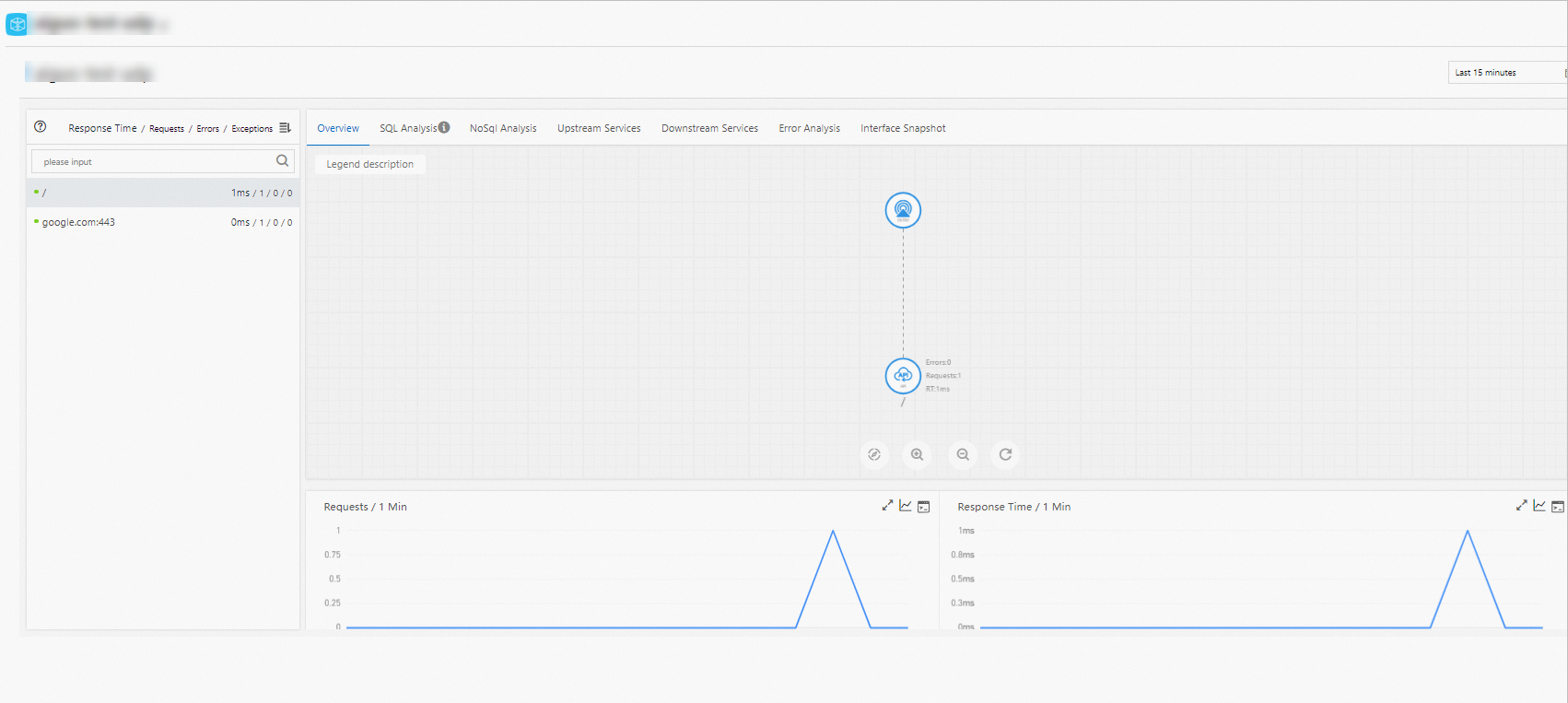
Task: Open the NoSql Analysis tab
Action: point(503,128)
